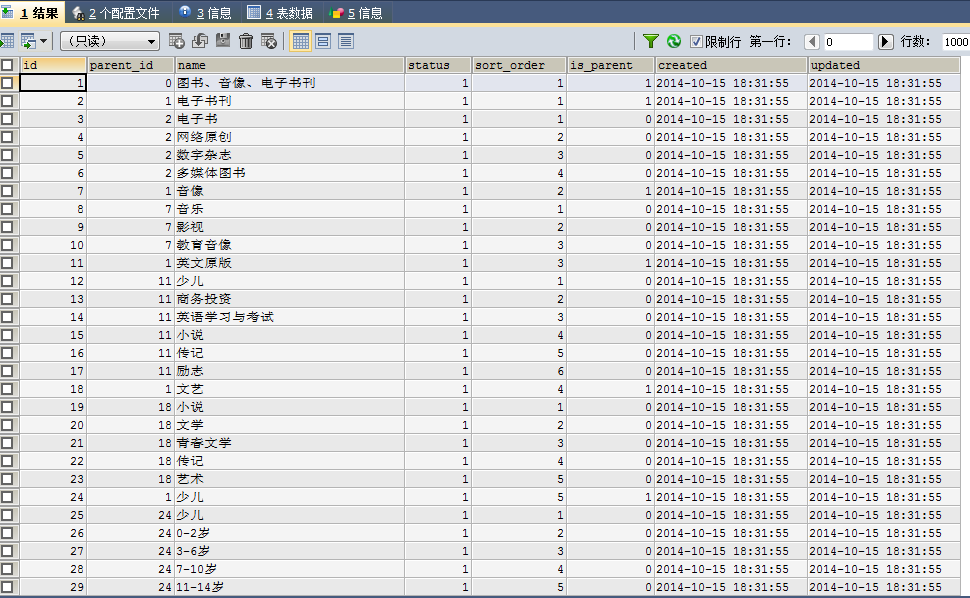970x598 pixels.
Task: Click the updated column header
Action: [x=884, y=65]
